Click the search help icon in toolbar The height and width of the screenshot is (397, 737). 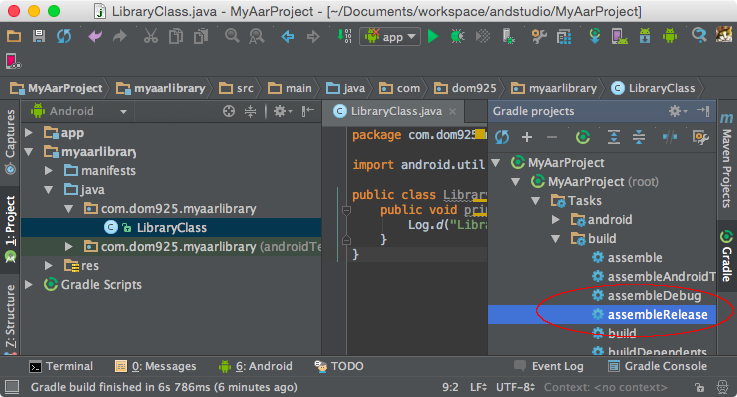699,36
